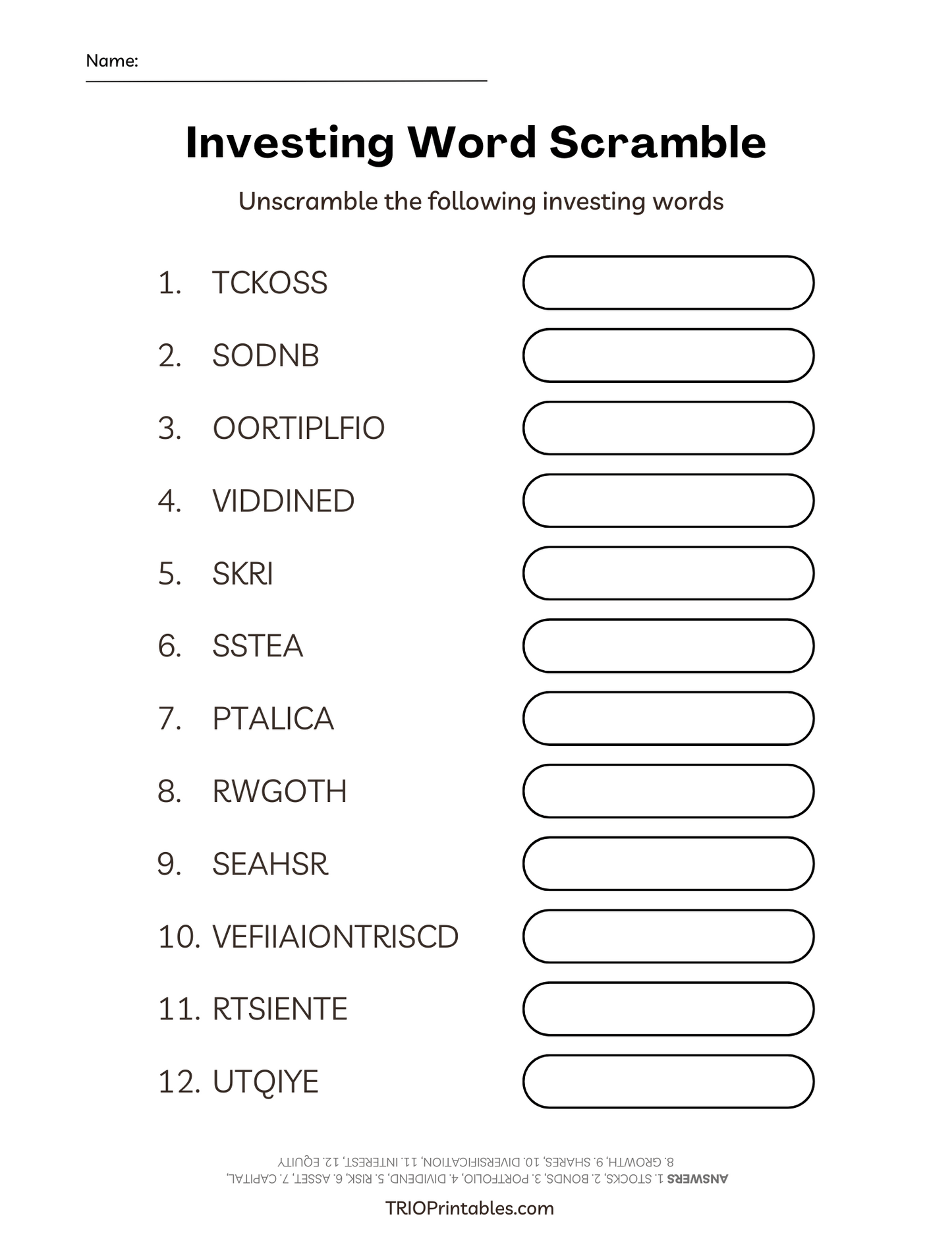Click the scrambled word OORTIPLFIO

(298, 428)
